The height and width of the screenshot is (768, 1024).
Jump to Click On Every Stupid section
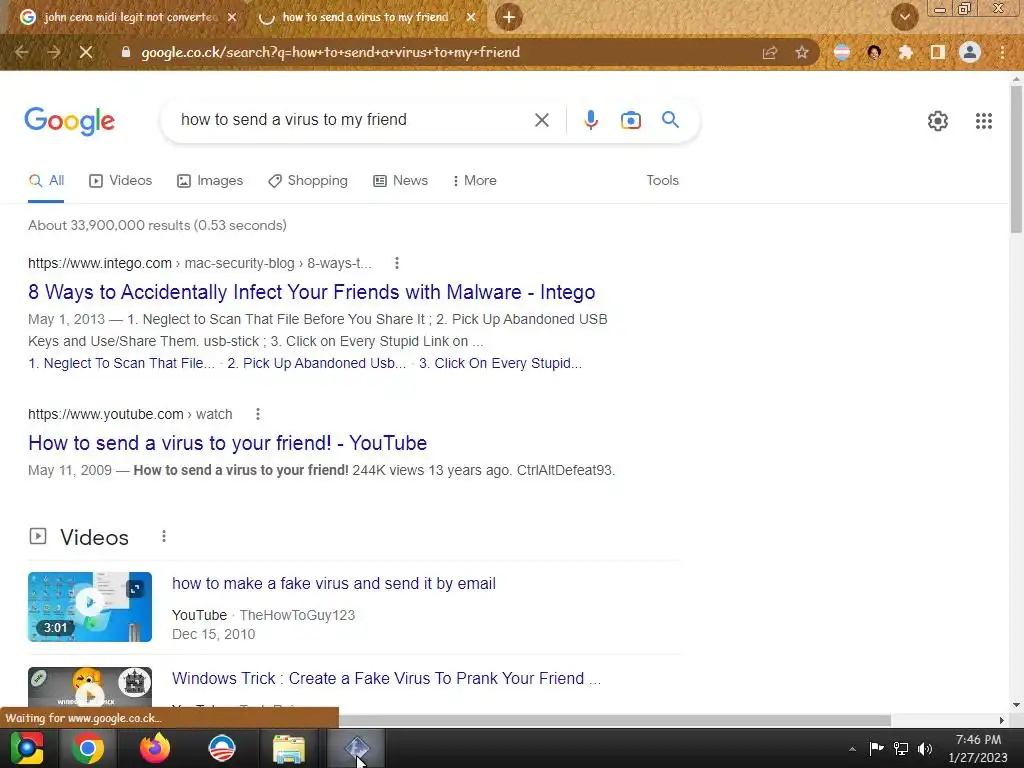500,363
